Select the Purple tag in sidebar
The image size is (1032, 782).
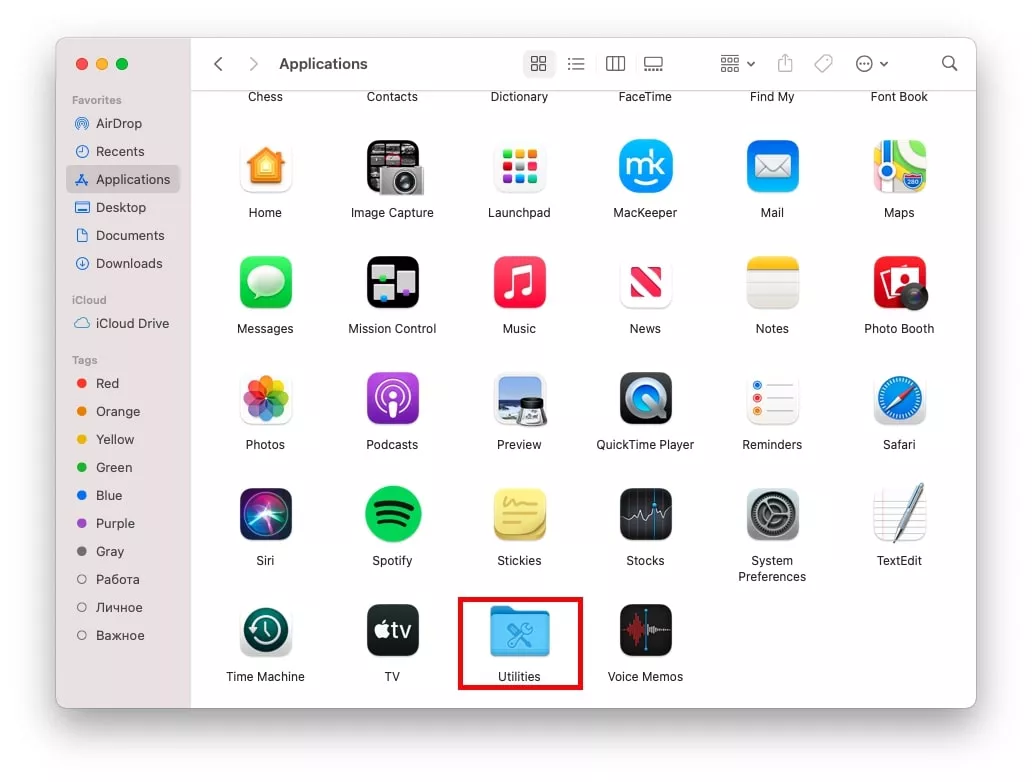coord(115,524)
